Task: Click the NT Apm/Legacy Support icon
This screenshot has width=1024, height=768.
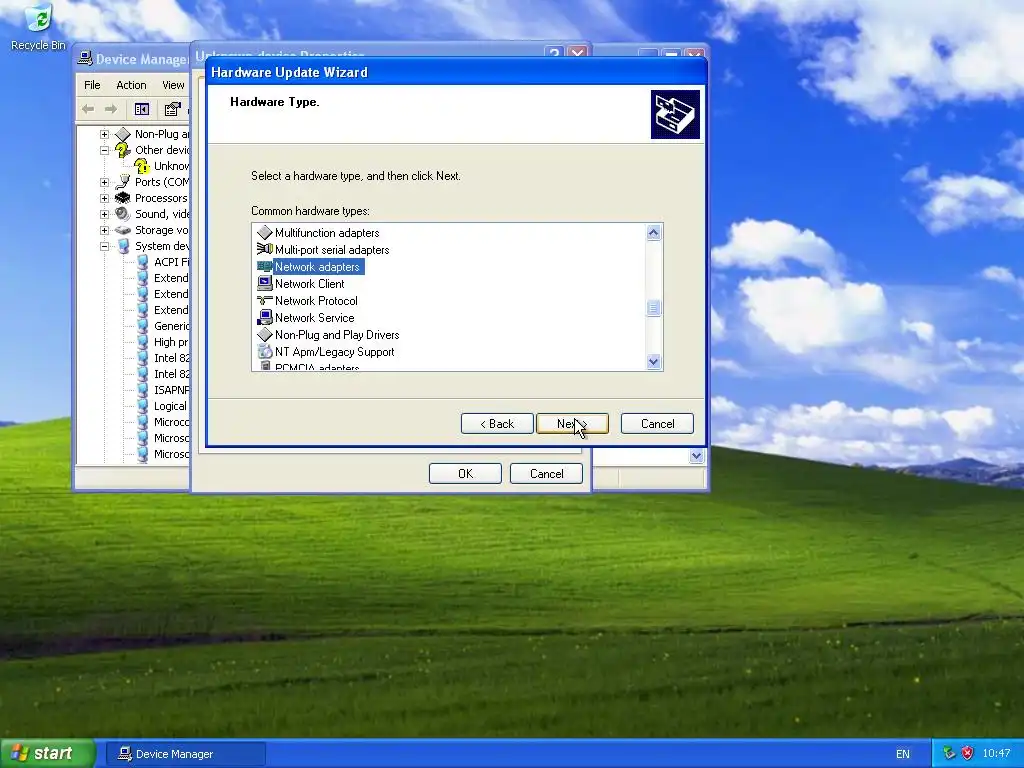Action: pos(264,351)
